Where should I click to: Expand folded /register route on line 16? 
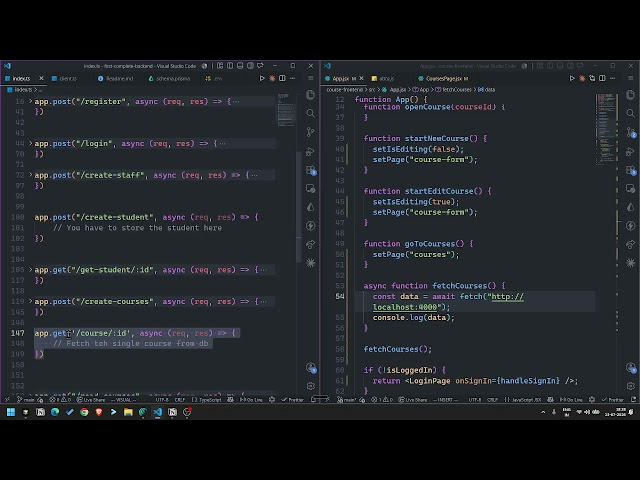[31, 101]
